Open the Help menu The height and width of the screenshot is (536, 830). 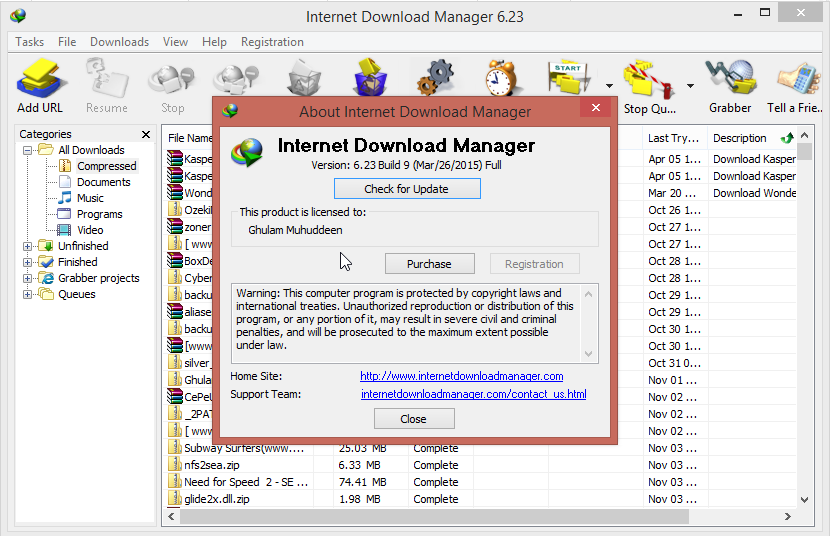214,42
